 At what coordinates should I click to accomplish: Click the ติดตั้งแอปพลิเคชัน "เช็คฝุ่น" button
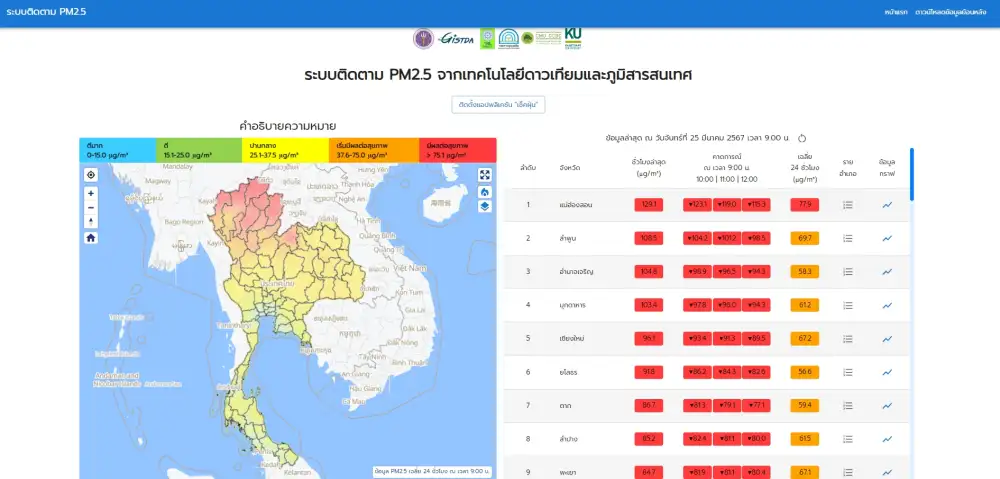[500, 104]
